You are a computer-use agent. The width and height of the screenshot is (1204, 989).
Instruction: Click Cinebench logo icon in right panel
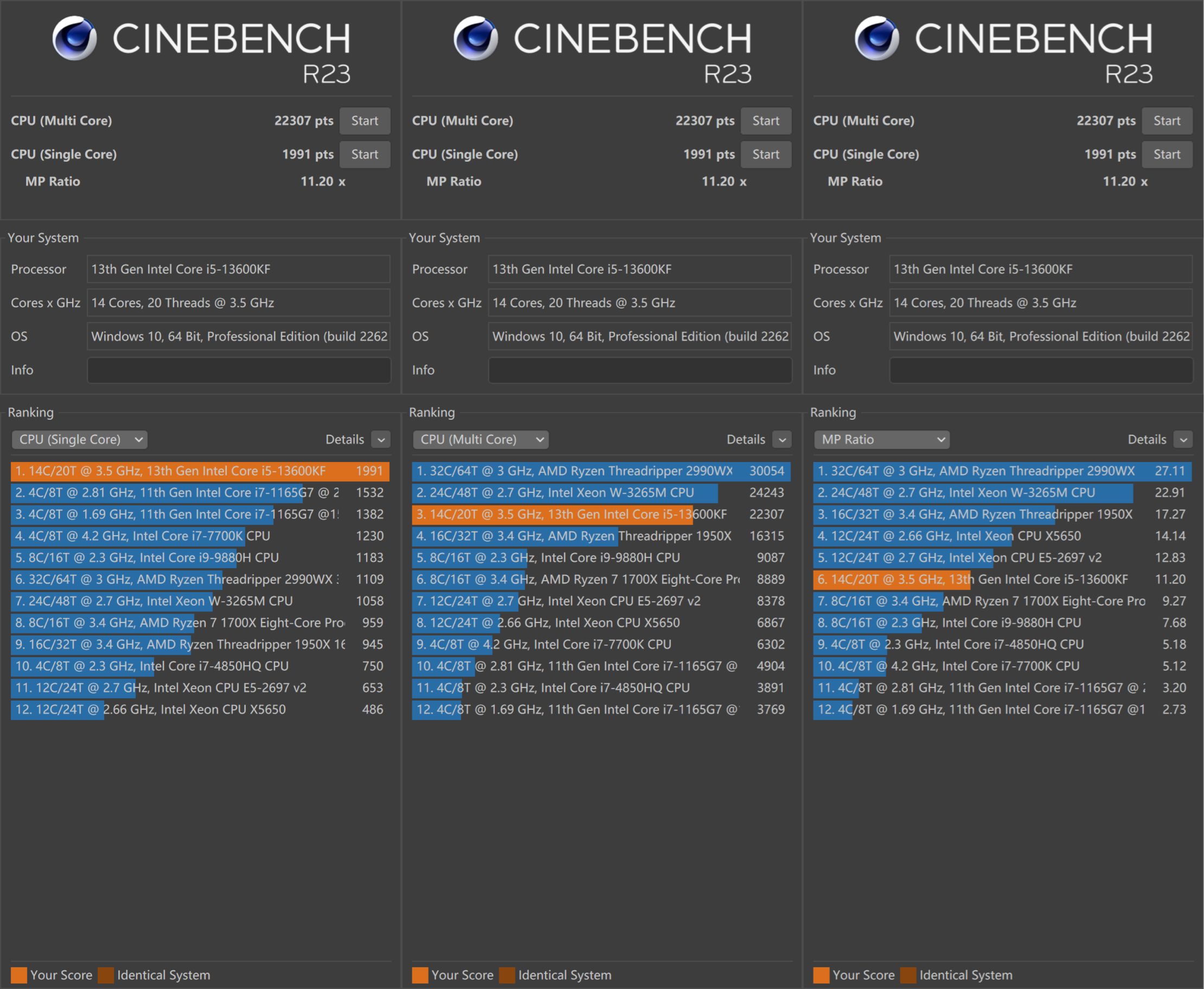click(x=877, y=38)
